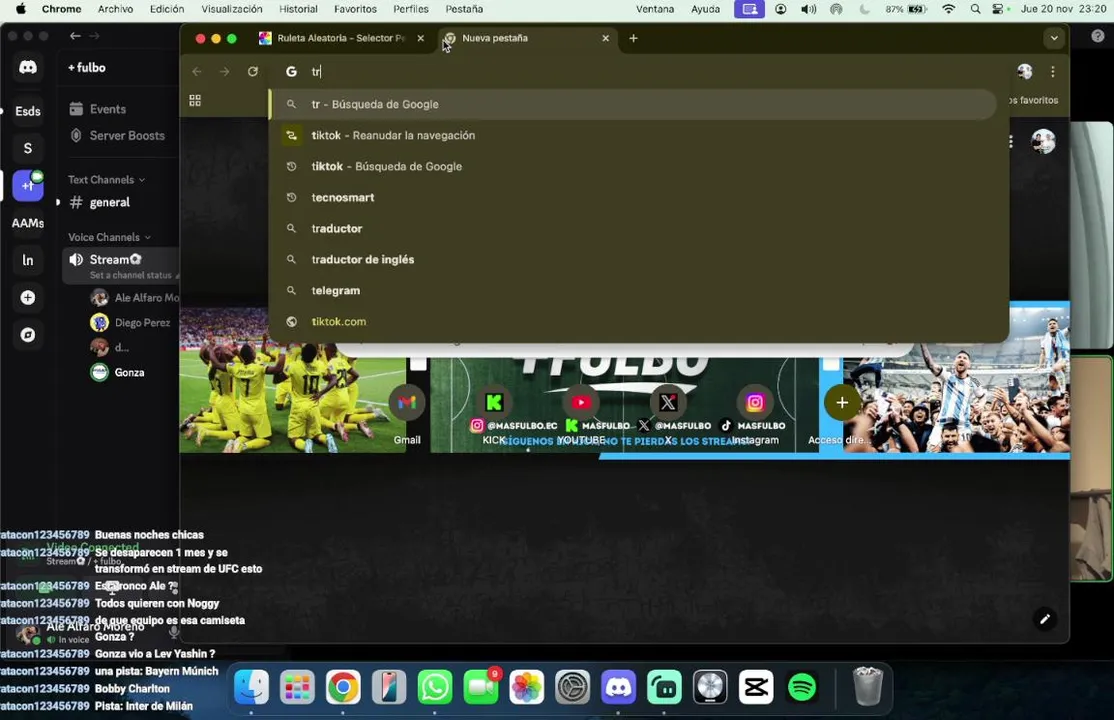Open the general text channel
The width and height of the screenshot is (1114, 720).
click(109, 203)
